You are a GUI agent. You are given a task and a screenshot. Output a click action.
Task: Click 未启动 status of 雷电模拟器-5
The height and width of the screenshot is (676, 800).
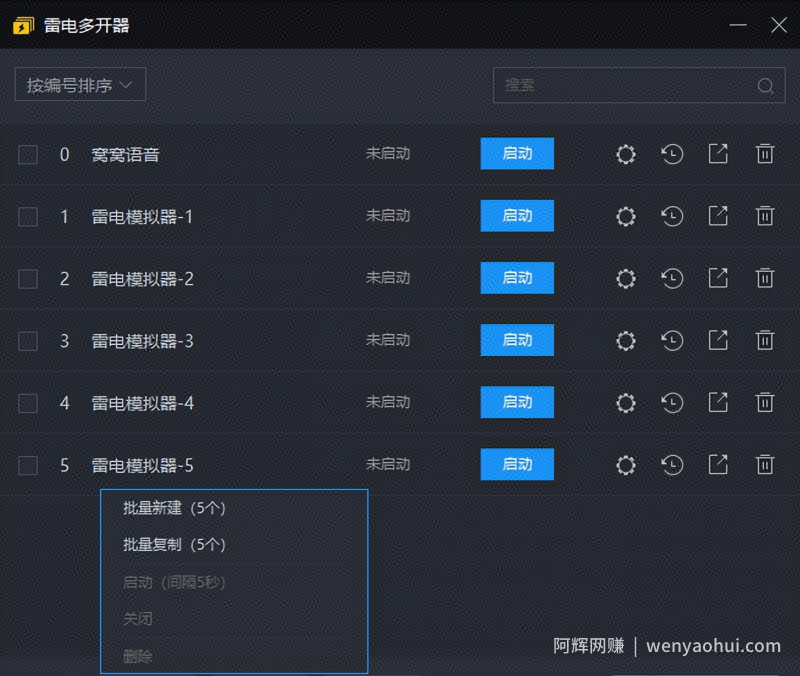tap(388, 464)
